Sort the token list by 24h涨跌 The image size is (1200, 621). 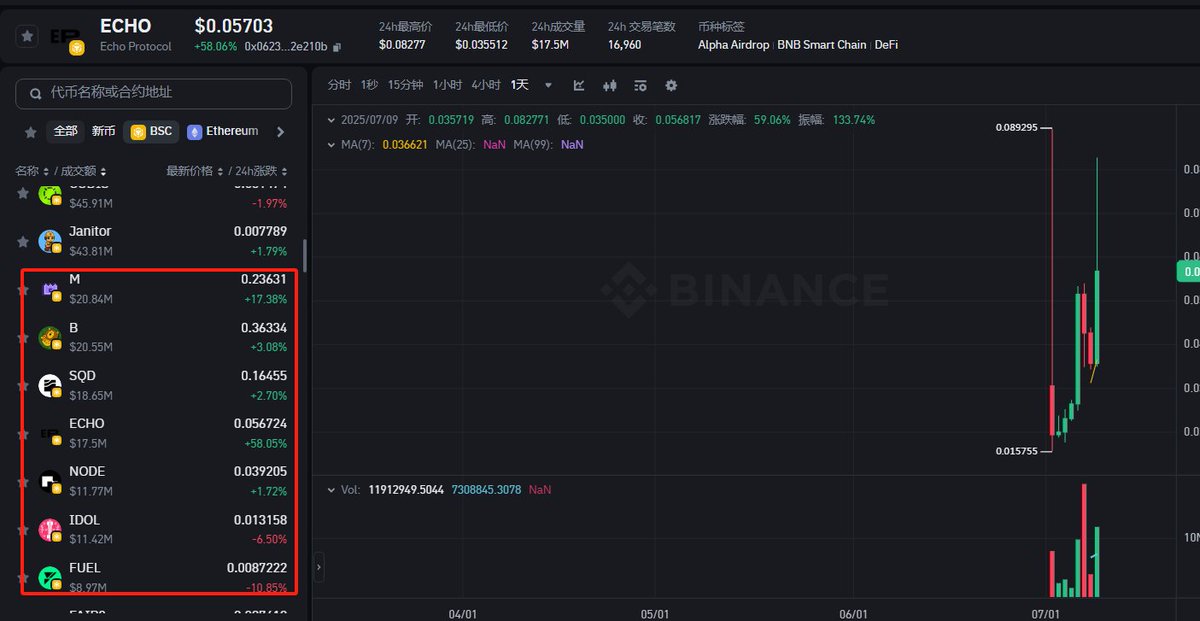click(x=259, y=171)
